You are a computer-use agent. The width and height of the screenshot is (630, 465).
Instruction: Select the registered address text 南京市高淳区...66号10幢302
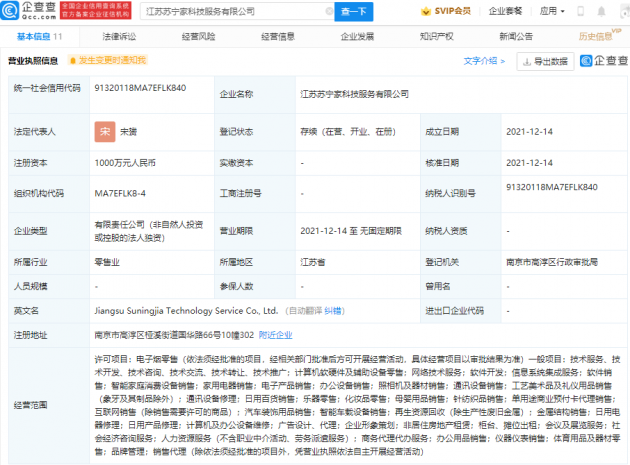coord(174,335)
